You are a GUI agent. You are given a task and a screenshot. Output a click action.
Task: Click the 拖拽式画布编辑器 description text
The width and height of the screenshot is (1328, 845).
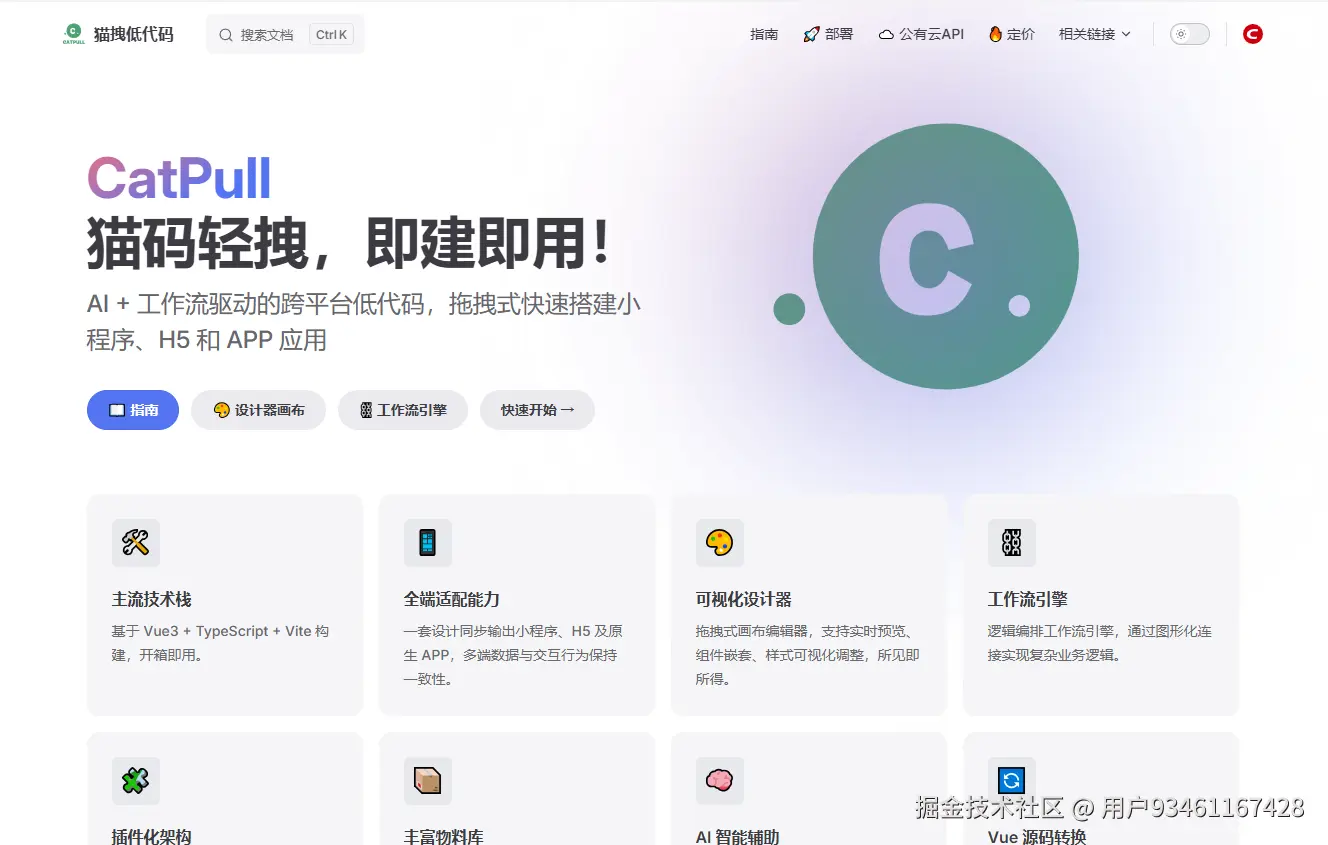pos(808,655)
